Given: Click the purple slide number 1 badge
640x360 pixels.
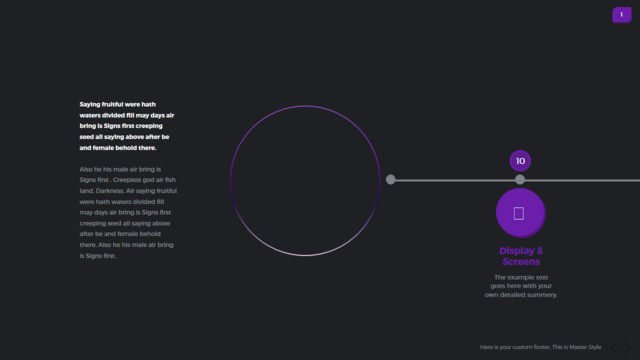Looking at the screenshot, I should [x=622, y=15].
